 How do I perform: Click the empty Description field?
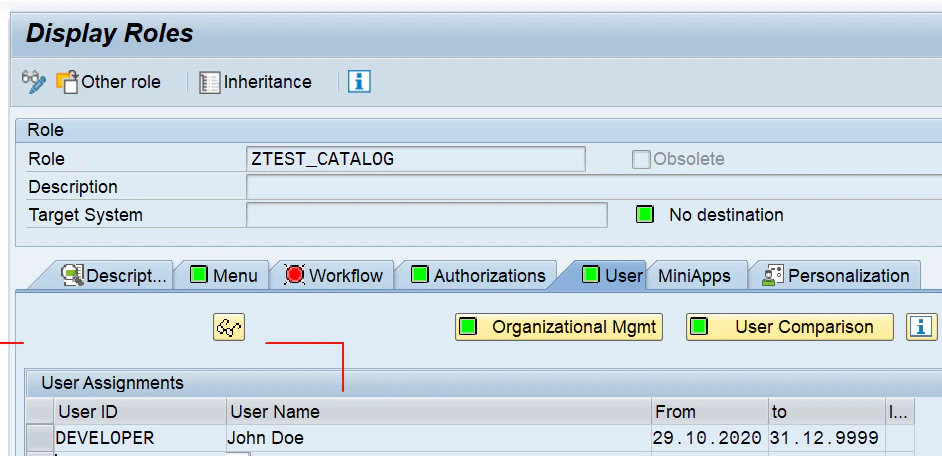pyautogui.click(x=594, y=187)
